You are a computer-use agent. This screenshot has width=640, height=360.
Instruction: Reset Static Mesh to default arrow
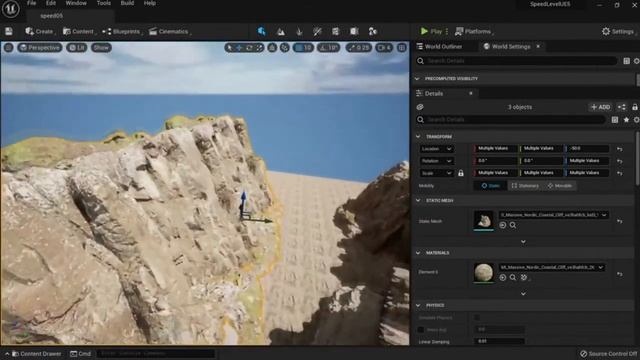click(620, 221)
